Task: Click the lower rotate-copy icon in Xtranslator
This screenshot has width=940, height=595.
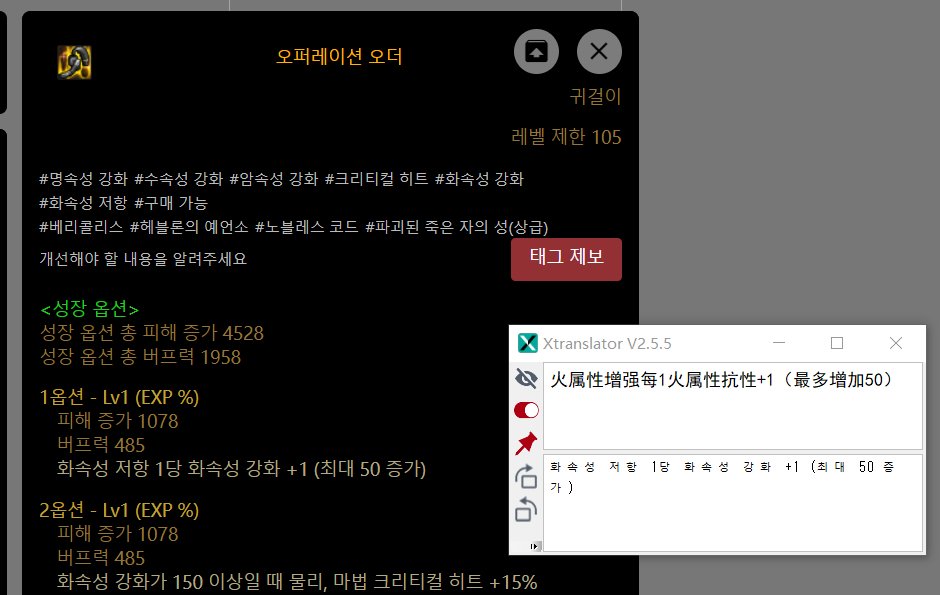Action: [526, 510]
